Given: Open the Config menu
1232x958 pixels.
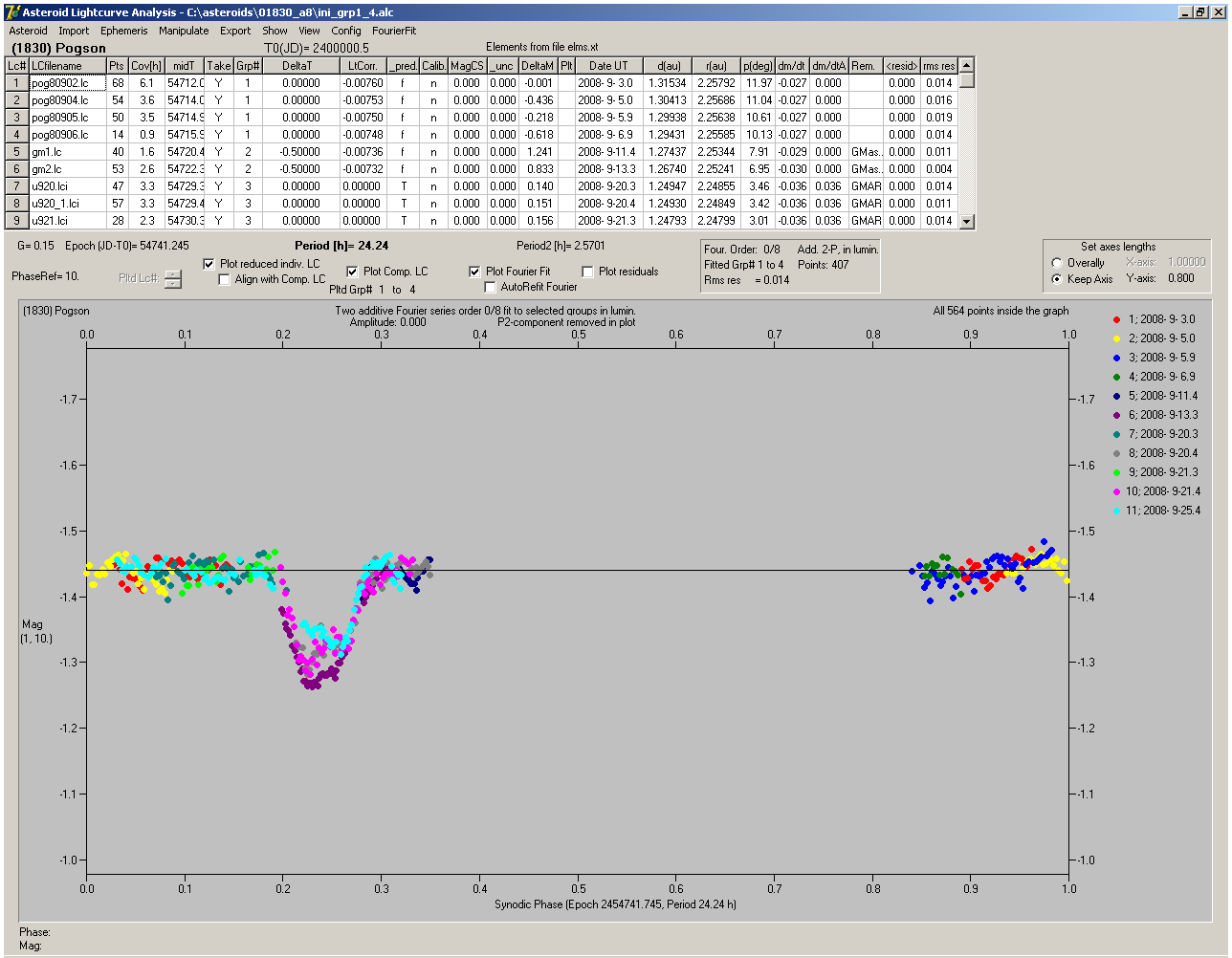Looking at the screenshot, I should pyautogui.click(x=346, y=31).
